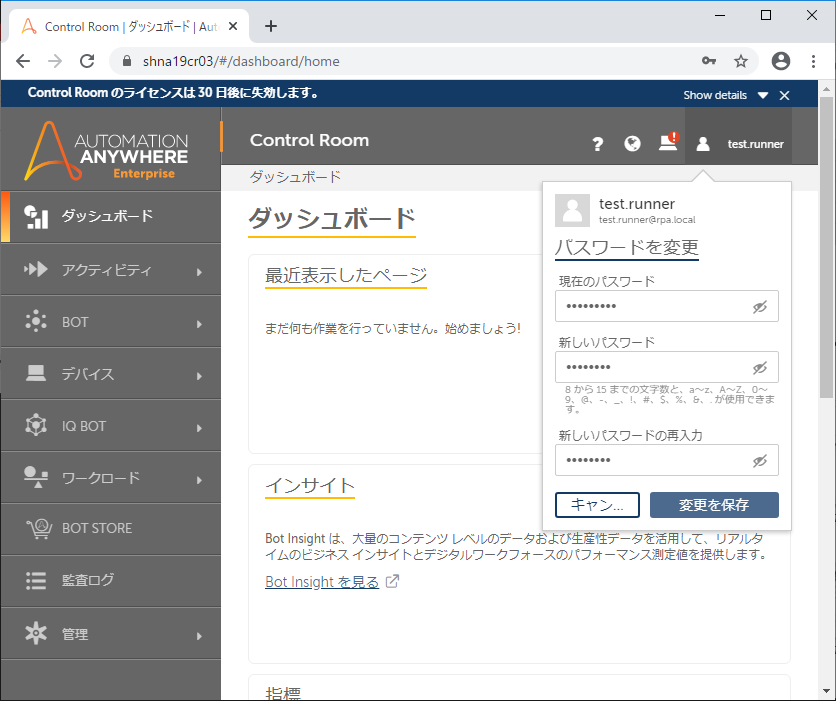
Task: Click test.runner username in header
Action: click(x=755, y=144)
